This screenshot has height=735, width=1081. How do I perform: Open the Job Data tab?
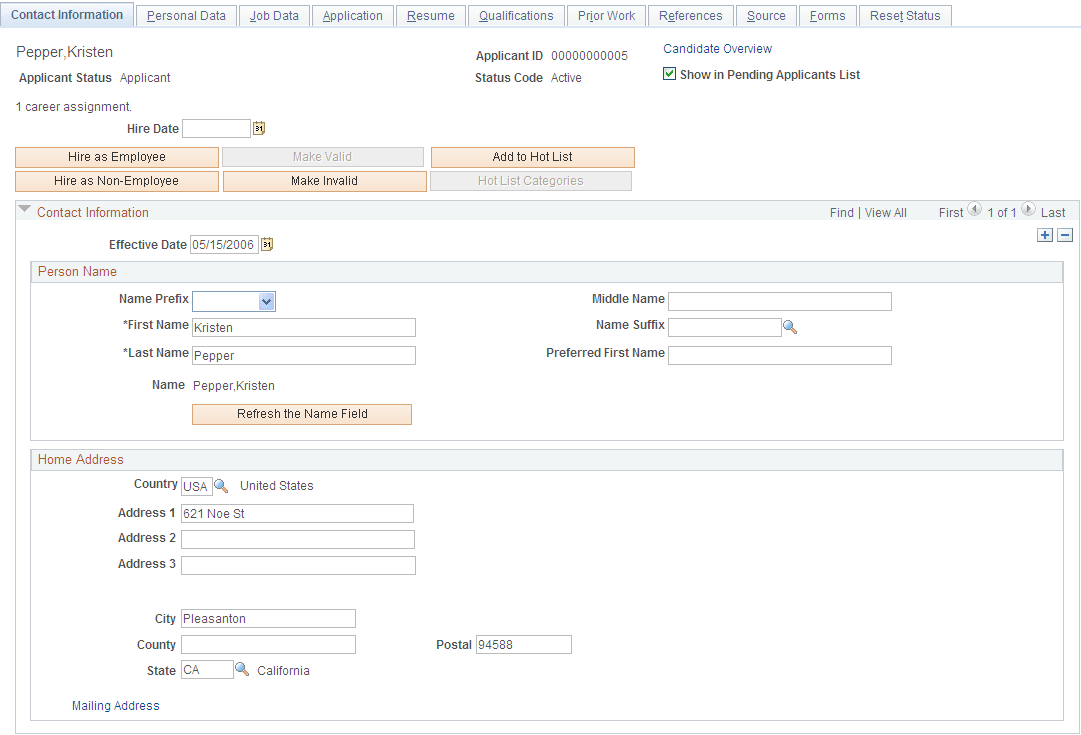pos(274,16)
